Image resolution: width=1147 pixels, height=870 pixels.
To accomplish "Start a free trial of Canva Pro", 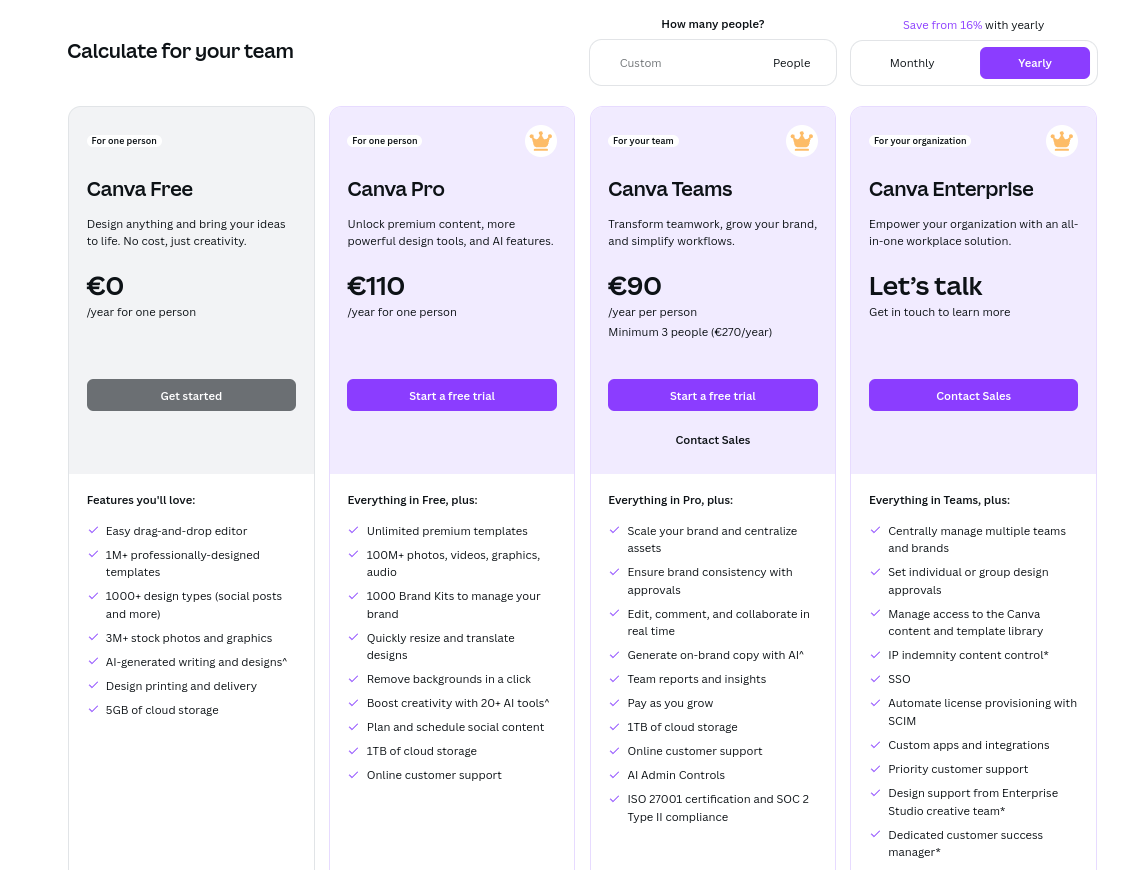I will (452, 395).
